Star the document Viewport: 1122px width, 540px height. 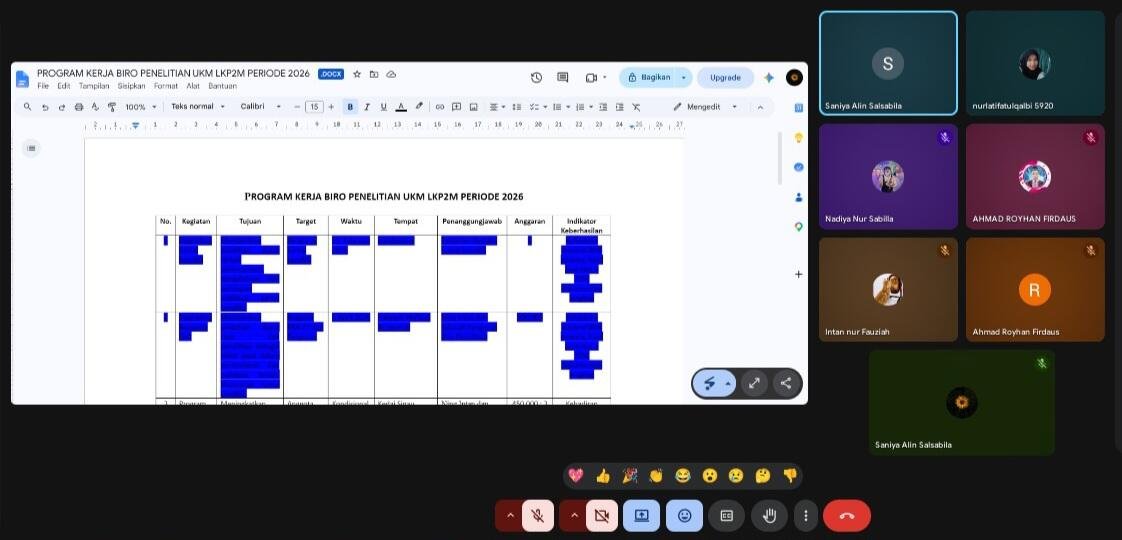point(356,74)
